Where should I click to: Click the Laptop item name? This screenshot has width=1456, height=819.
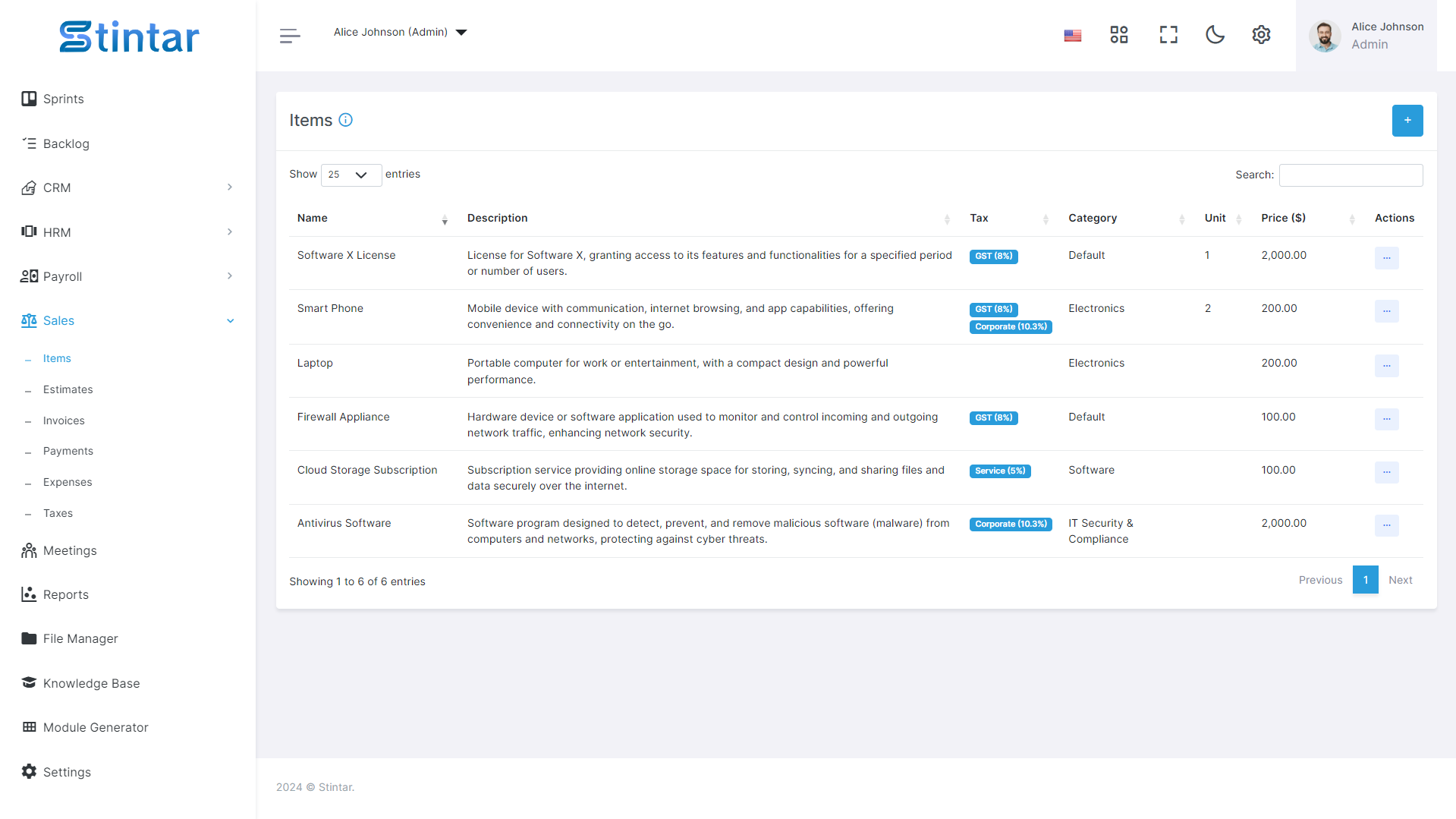[315, 363]
